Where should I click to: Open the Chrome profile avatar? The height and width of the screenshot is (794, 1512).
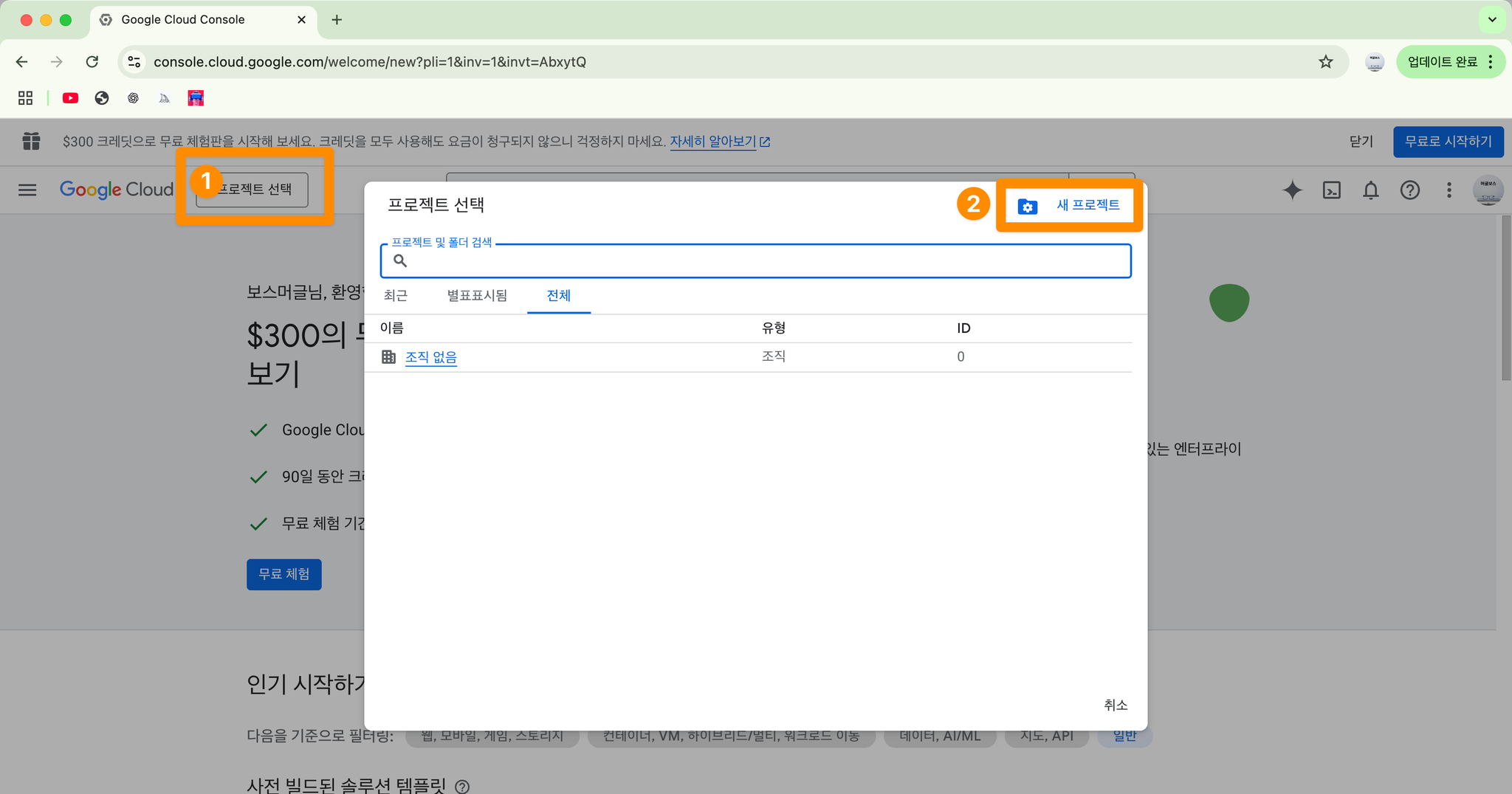(x=1375, y=62)
